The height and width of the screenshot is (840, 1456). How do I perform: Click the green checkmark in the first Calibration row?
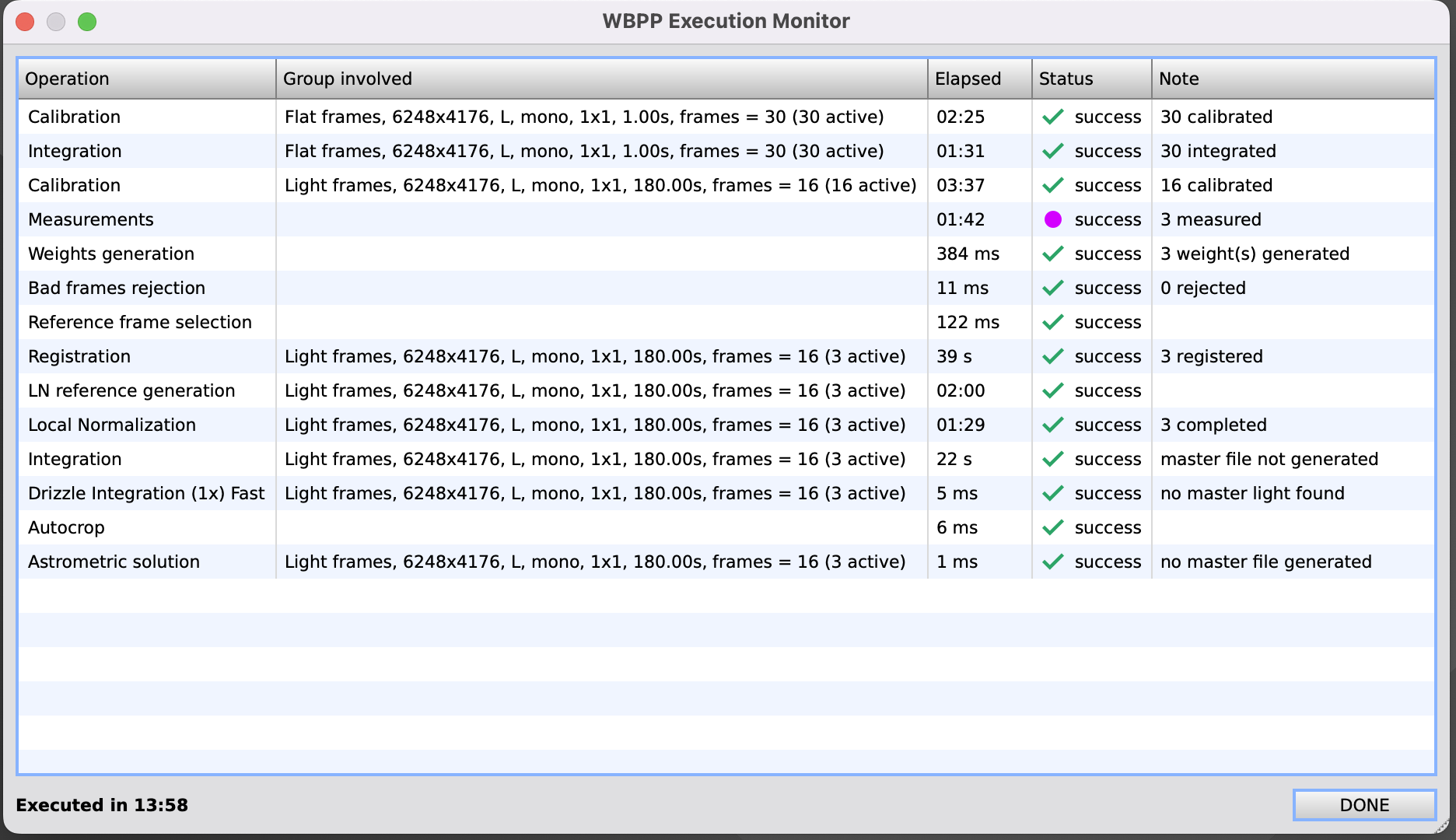(1052, 117)
